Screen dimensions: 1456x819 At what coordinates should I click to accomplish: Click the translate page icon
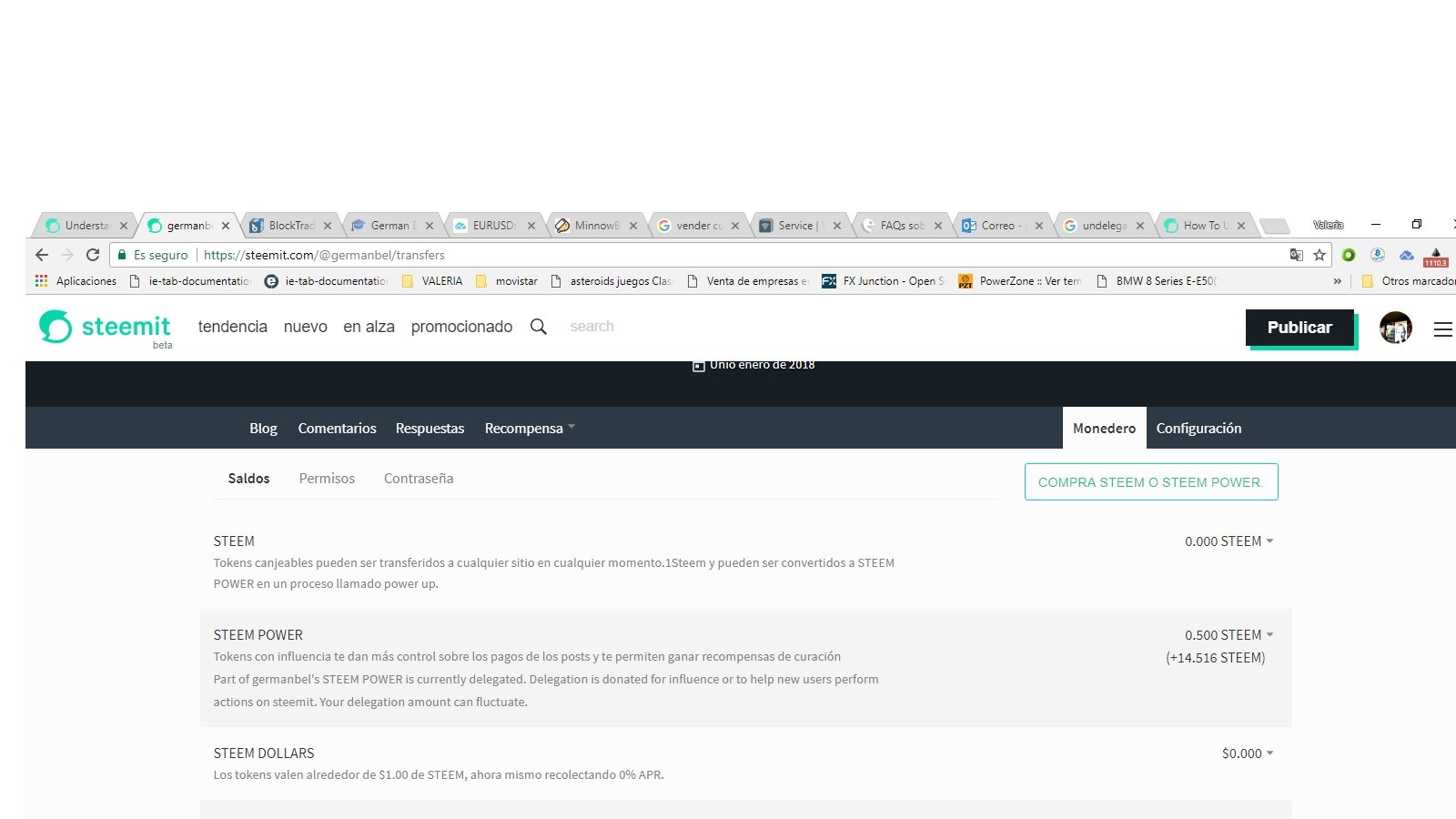click(x=1297, y=255)
